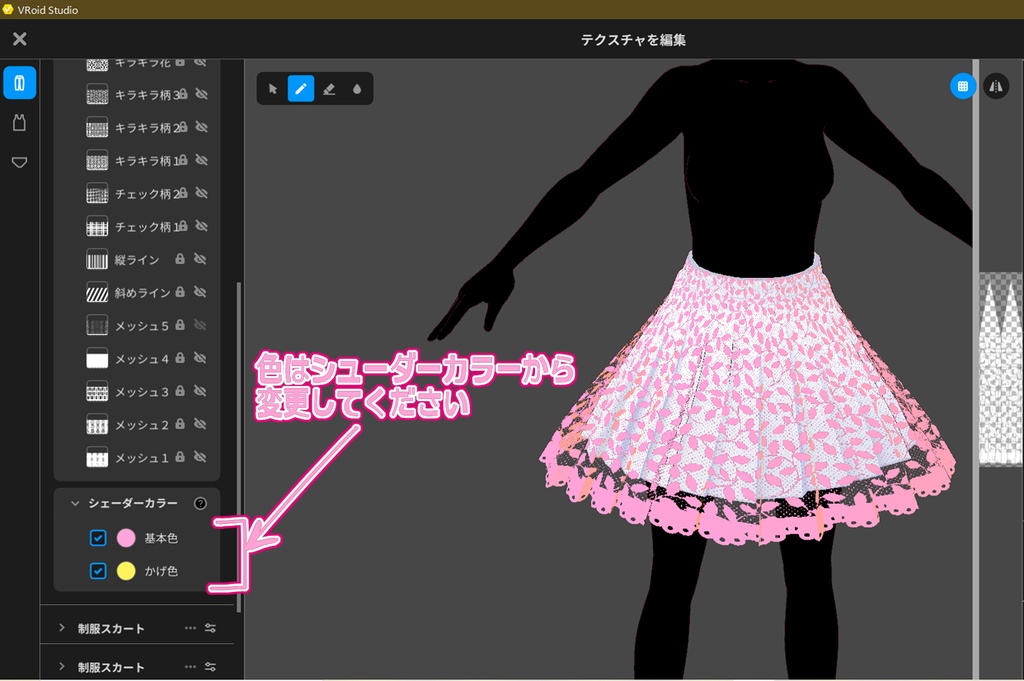Uncheck the 基本色 checkbox
Image resolution: width=1024 pixels, height=681 pixels.
(97, 538)
